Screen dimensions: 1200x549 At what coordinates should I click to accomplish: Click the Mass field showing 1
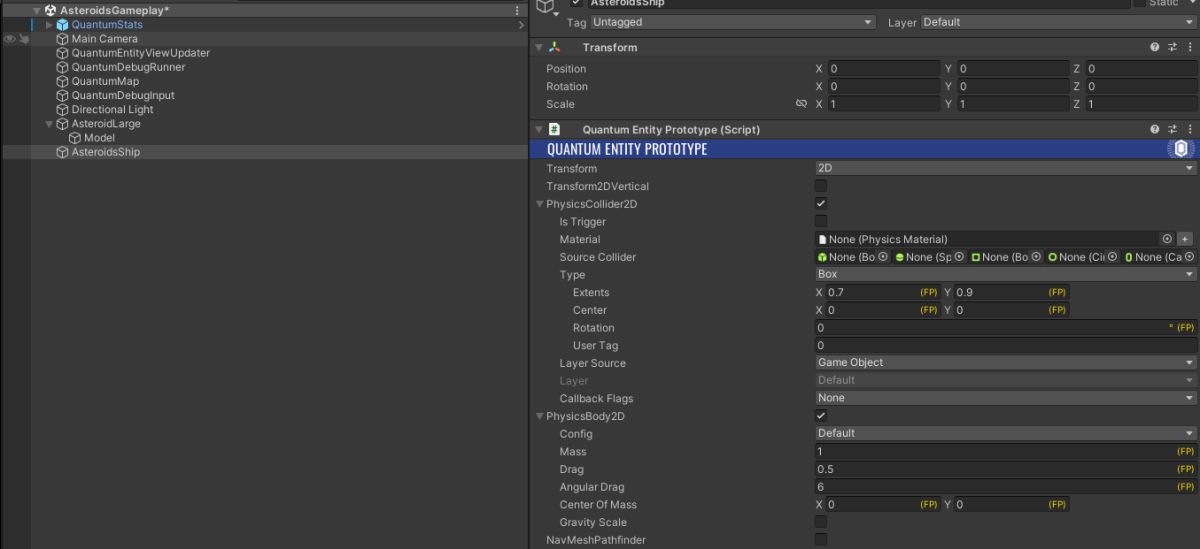[x=1006, y=451]
